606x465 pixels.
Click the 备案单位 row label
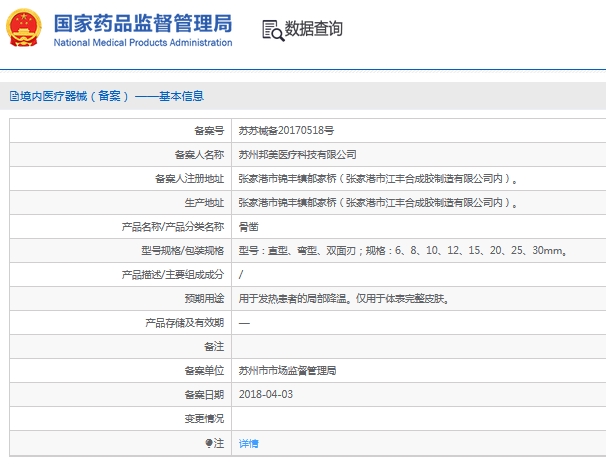204,370
